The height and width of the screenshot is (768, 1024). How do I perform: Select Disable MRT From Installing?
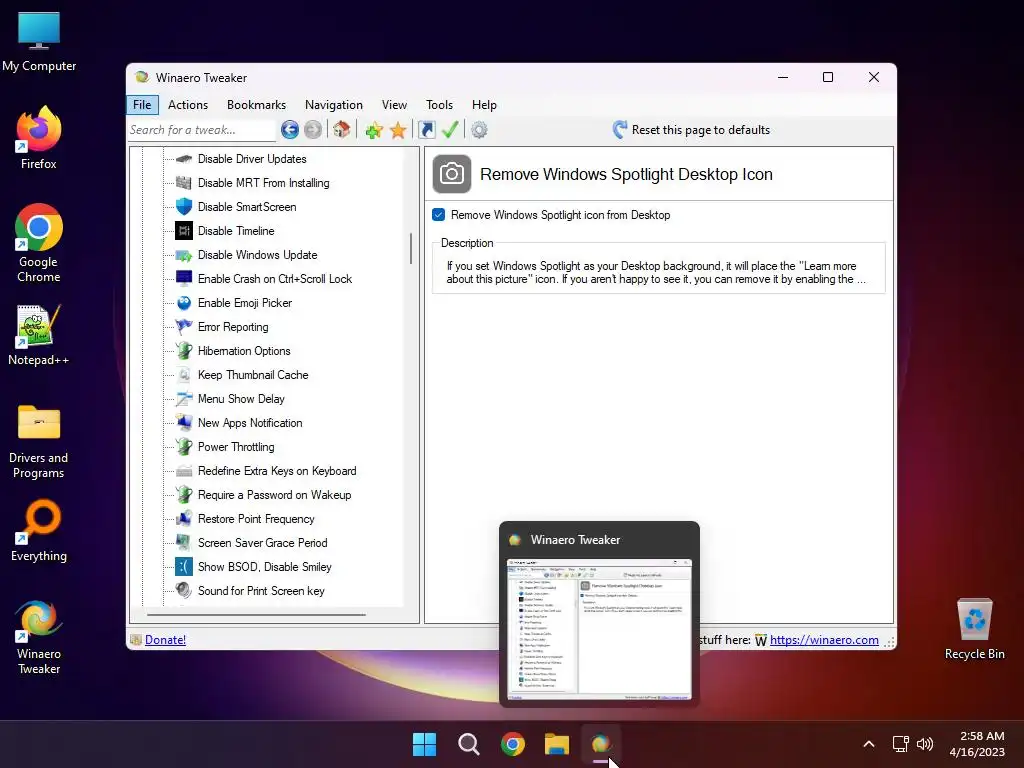pos(263,183)
